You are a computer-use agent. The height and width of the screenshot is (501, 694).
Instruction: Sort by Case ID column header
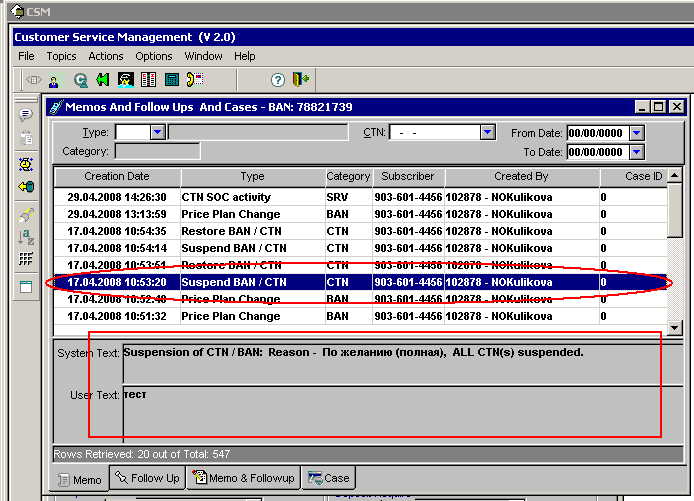(x=634, y=177)
